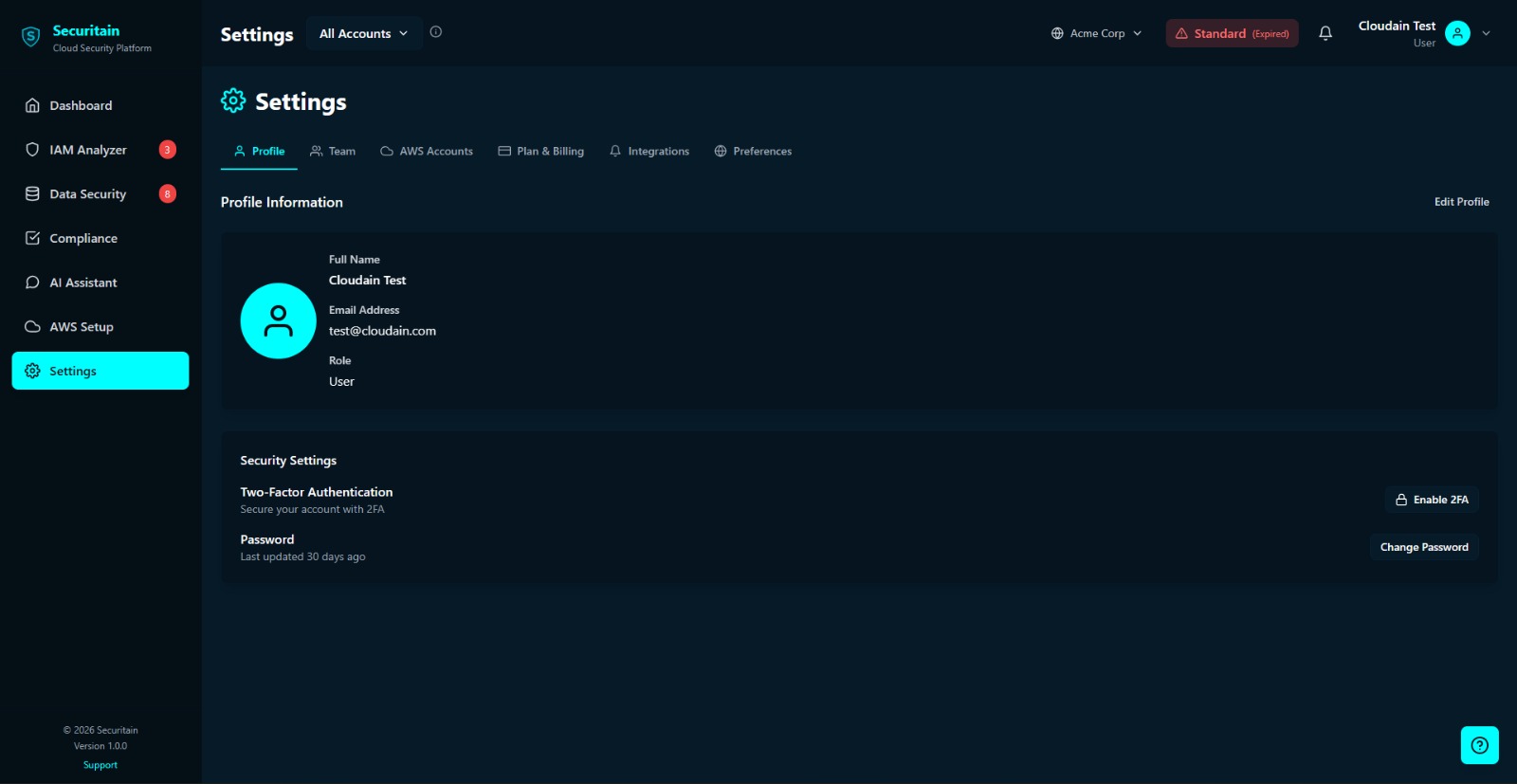Open the floating help question-mark button
Viewport: 1517px width, 784px height.
point(1479,745)
